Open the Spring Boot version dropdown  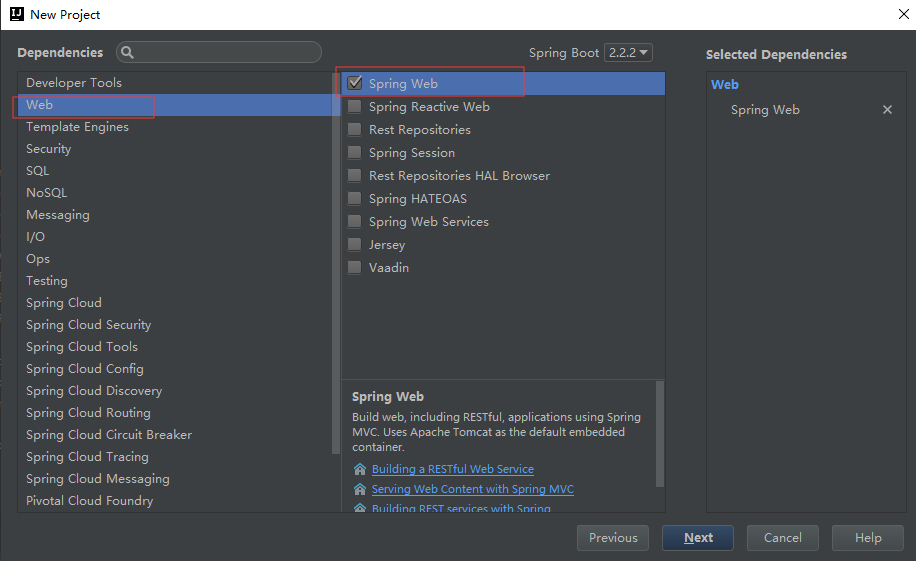click(628, 53)
